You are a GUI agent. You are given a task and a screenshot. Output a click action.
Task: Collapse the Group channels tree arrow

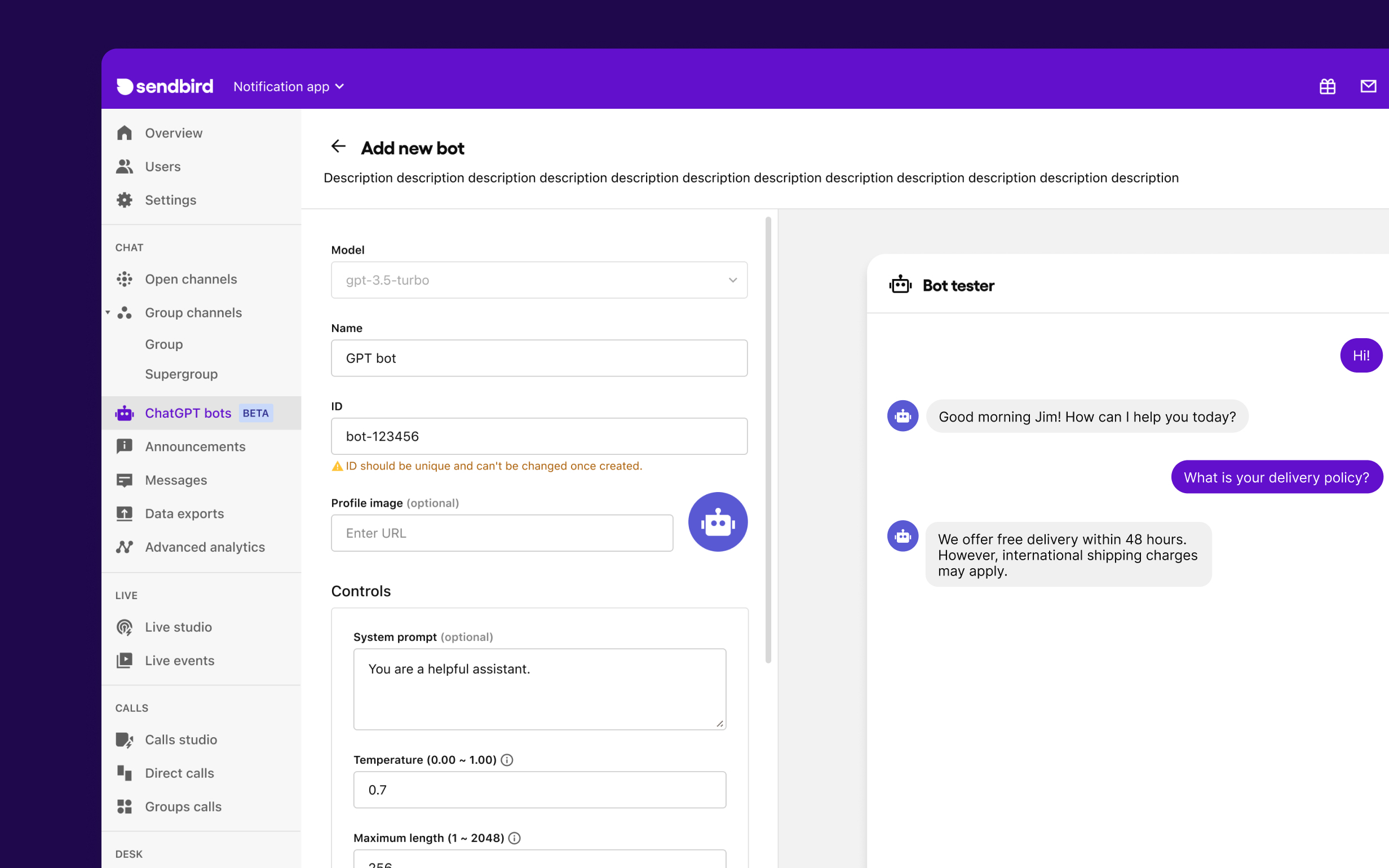click(107, 312)
